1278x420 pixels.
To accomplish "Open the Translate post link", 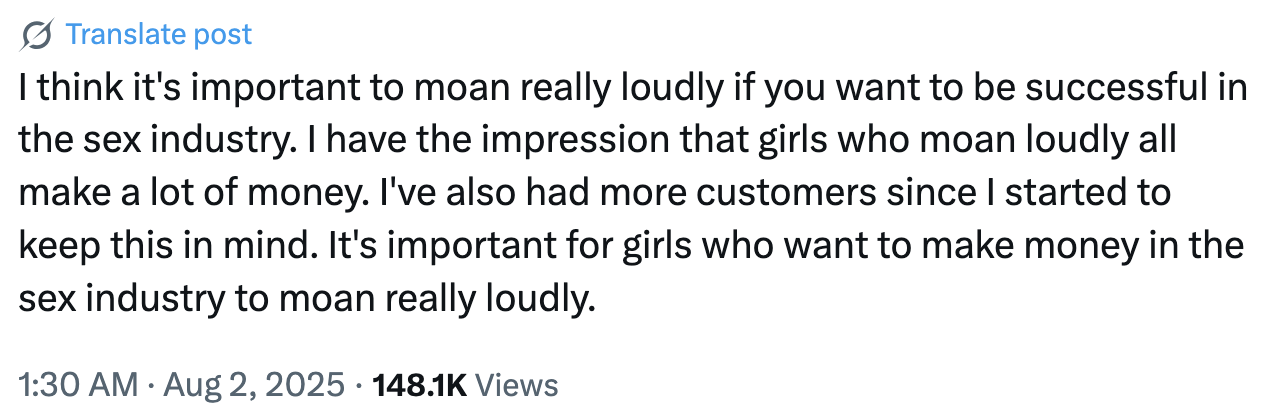I will [158, 35].
